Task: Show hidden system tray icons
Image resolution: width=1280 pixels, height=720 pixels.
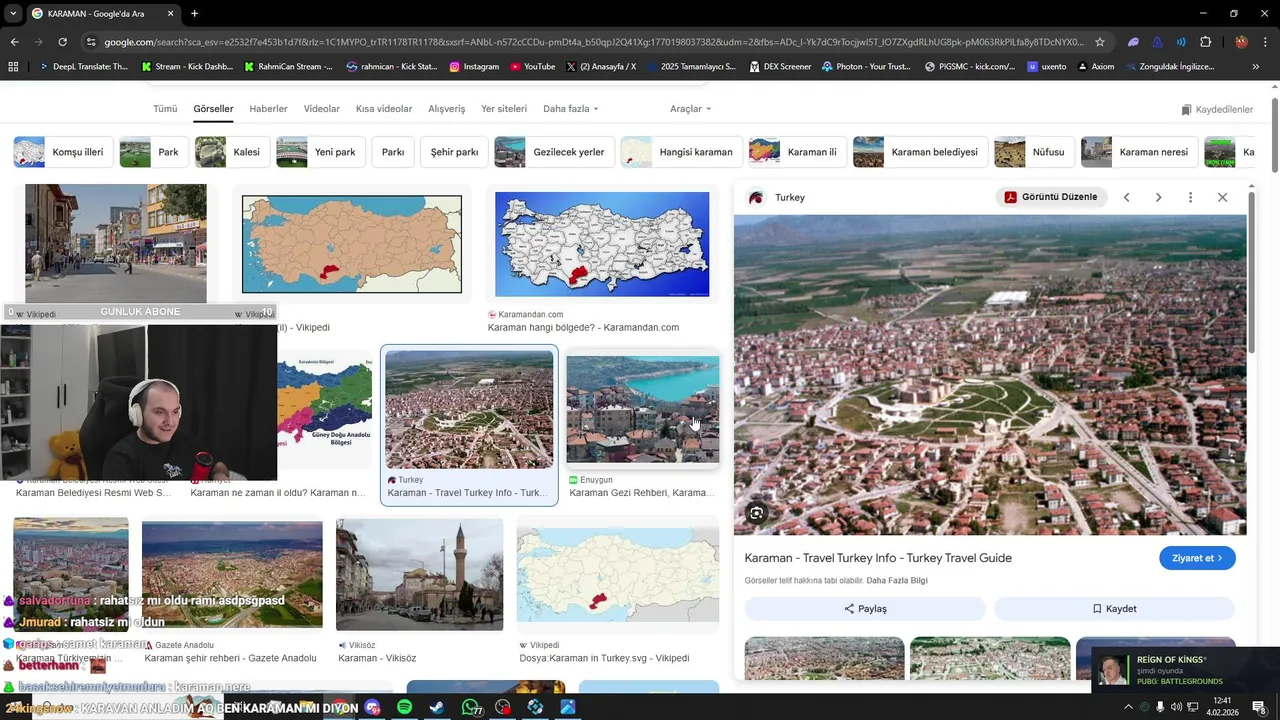Action: click(x=1128, y=707)
